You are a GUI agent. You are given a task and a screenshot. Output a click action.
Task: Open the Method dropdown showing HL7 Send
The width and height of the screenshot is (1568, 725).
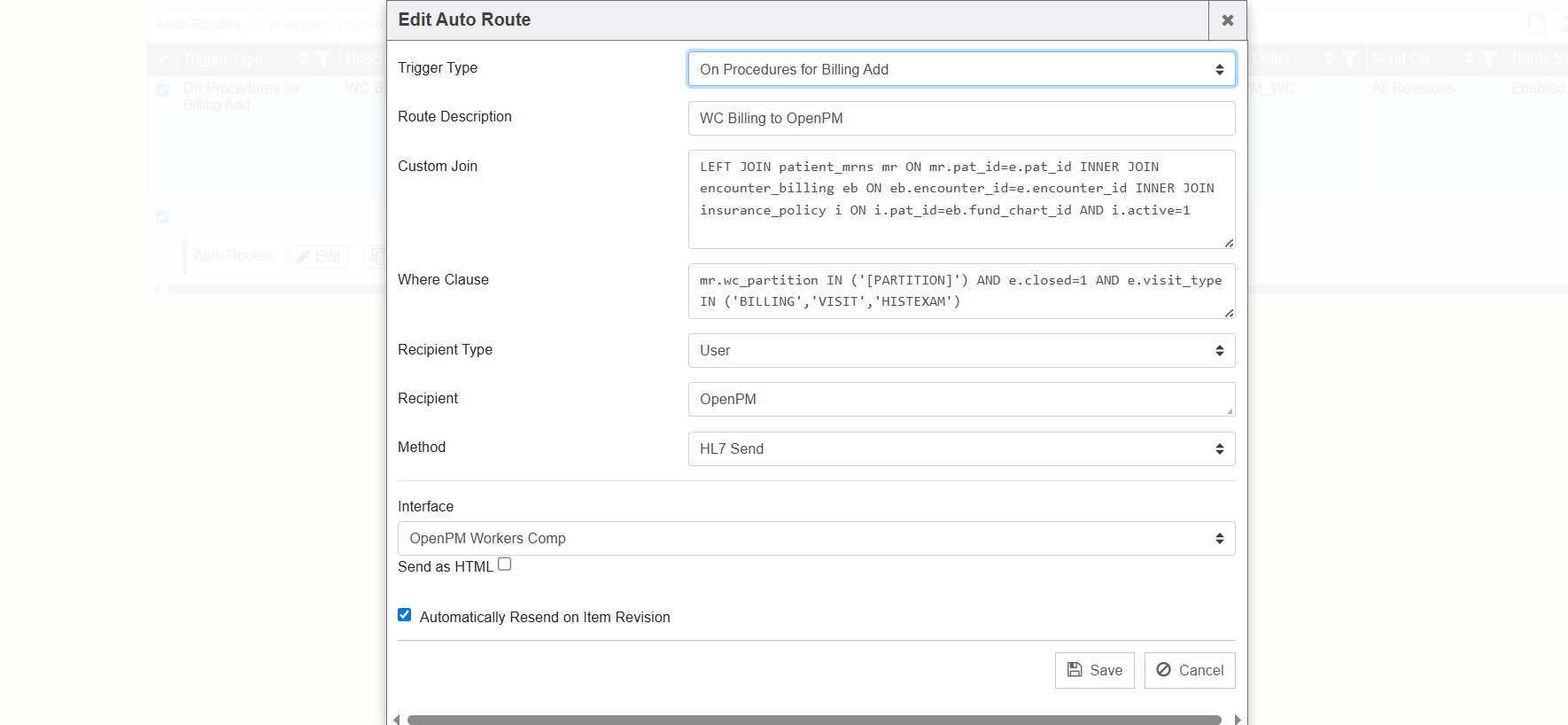tap(960, 448)
